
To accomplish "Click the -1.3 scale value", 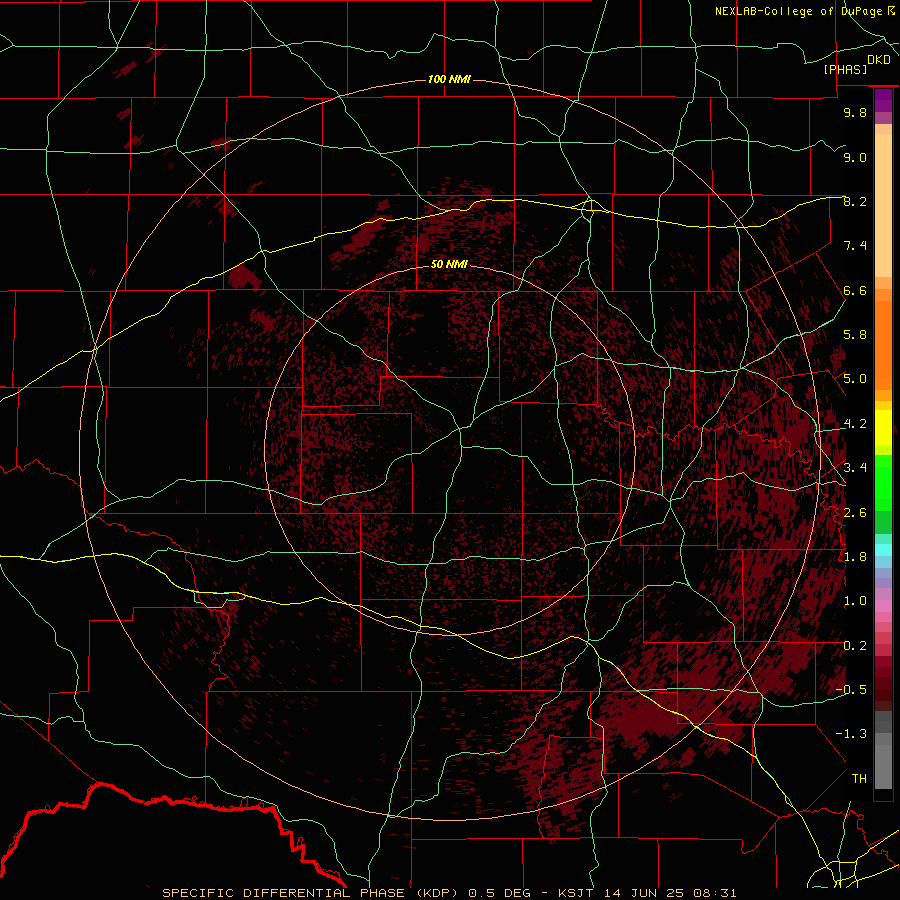I will (851, 734).
